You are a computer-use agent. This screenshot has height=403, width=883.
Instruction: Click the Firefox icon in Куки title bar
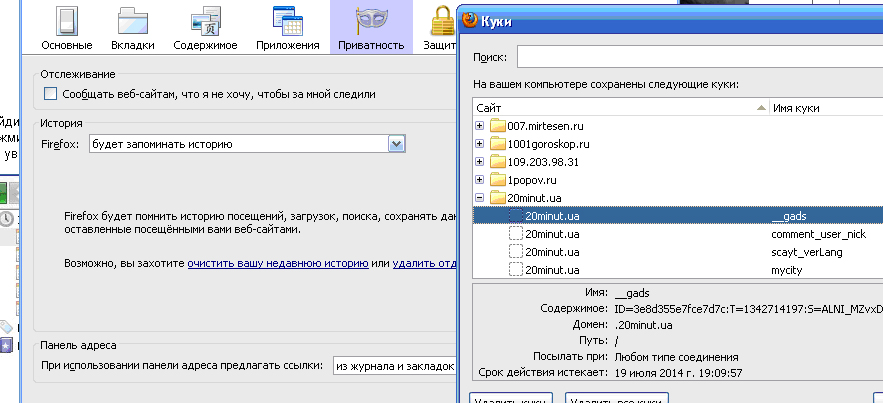click(469, 18)
